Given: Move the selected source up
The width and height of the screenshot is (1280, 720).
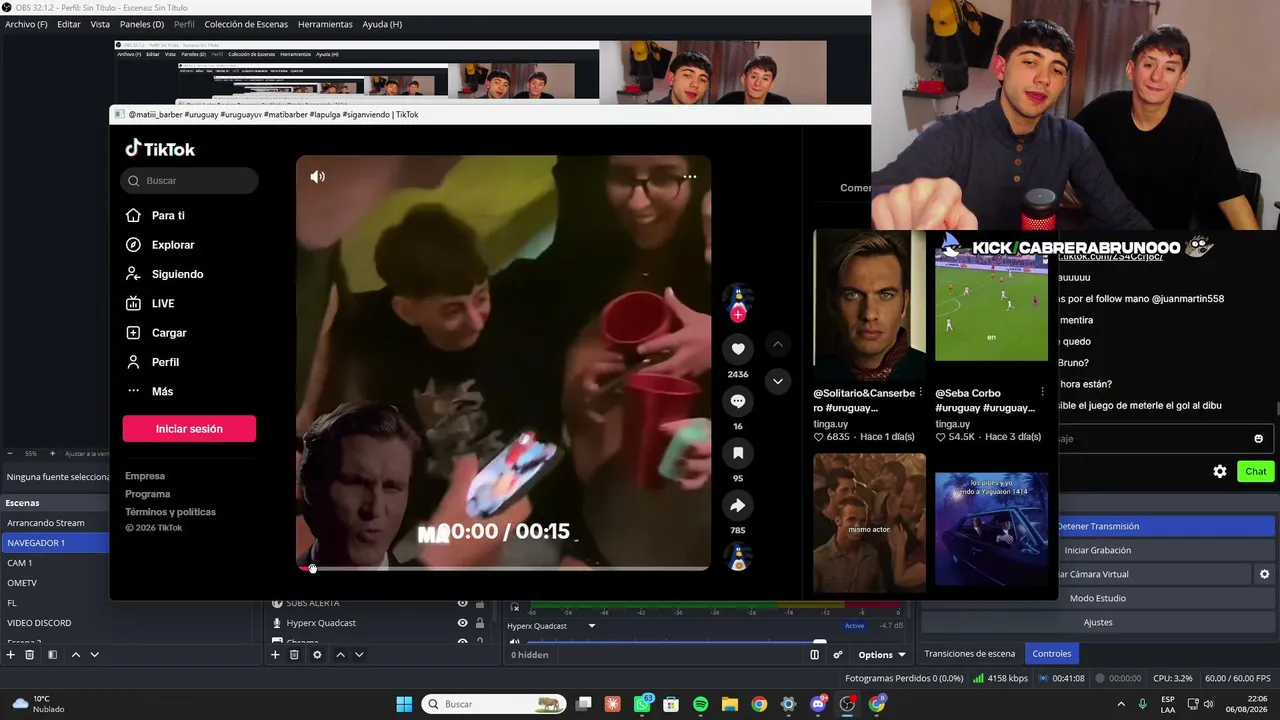Looking at the screenshot, I should pyautogui.click(x=340, y=655).
